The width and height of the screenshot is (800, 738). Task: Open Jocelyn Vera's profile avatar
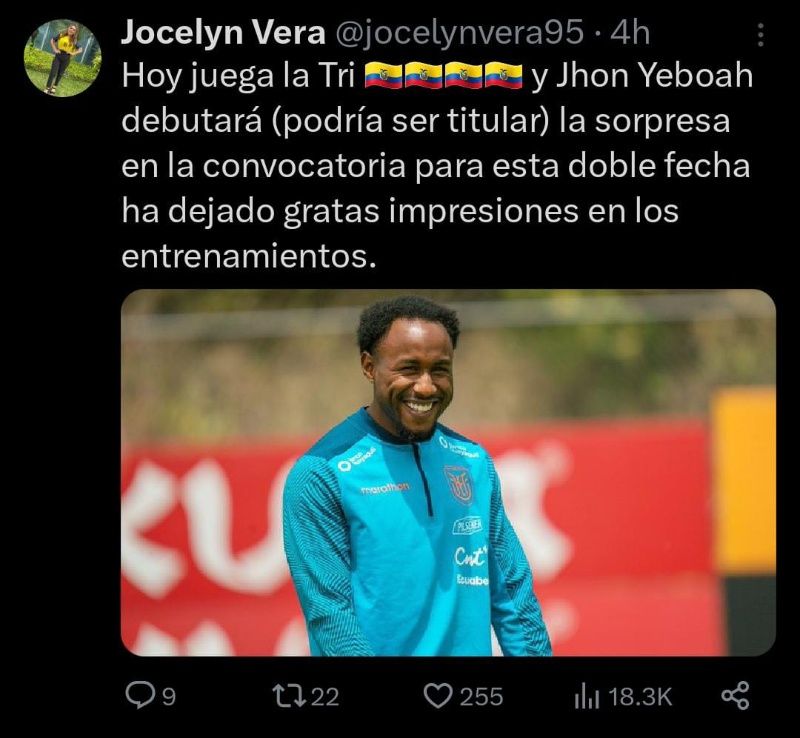[x=62, y=58]
